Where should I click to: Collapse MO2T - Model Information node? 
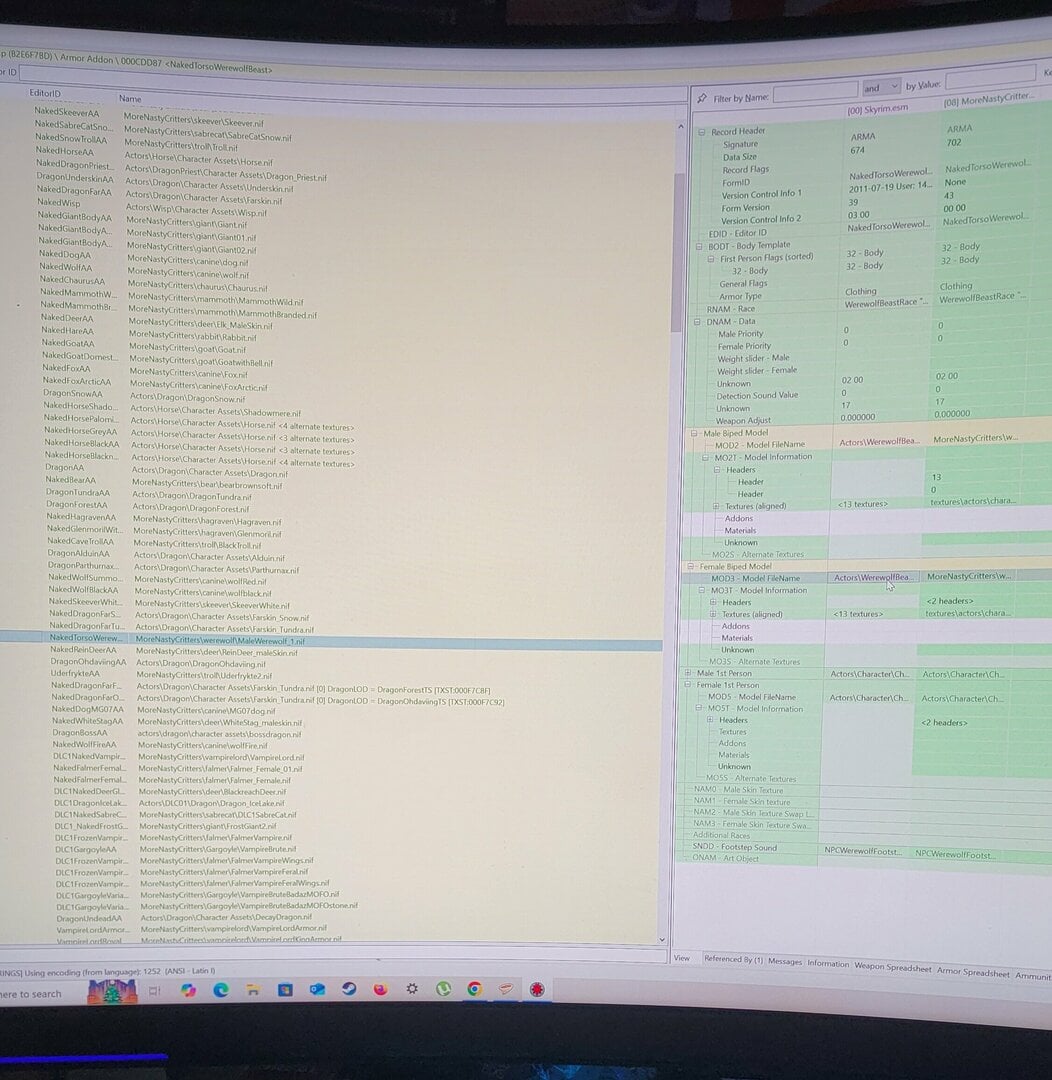705,457
